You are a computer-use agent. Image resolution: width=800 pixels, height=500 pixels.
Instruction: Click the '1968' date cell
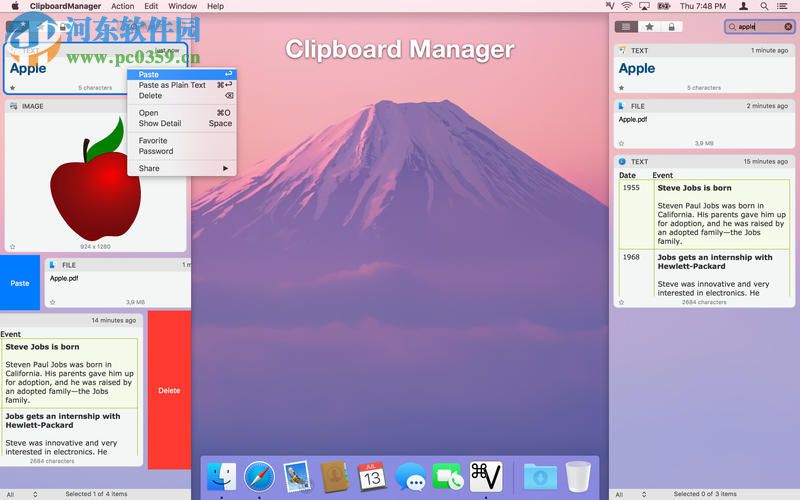point(631,257)
